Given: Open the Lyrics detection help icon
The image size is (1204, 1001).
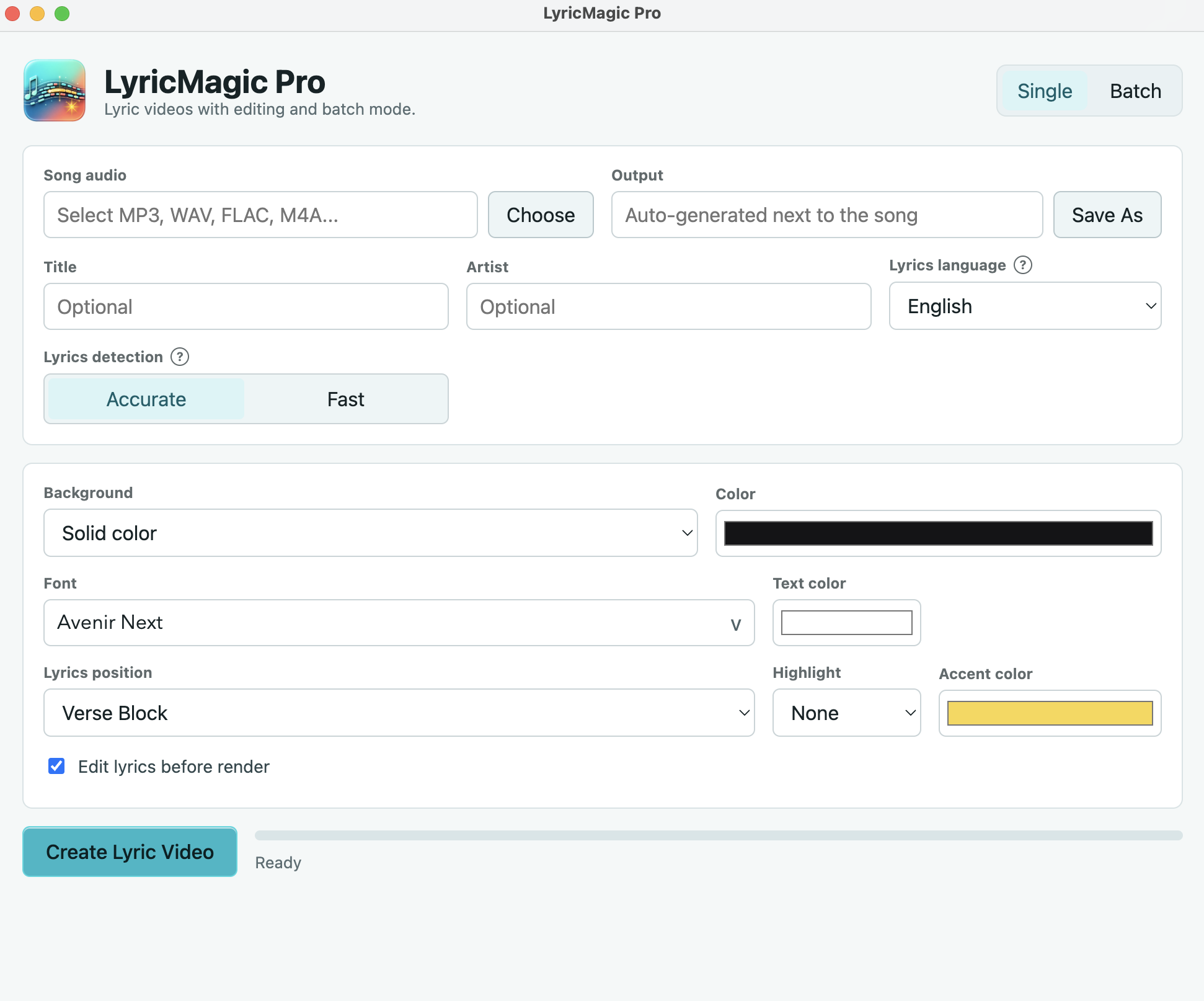Looking at the screenshot, I should (x=180, y=357).
